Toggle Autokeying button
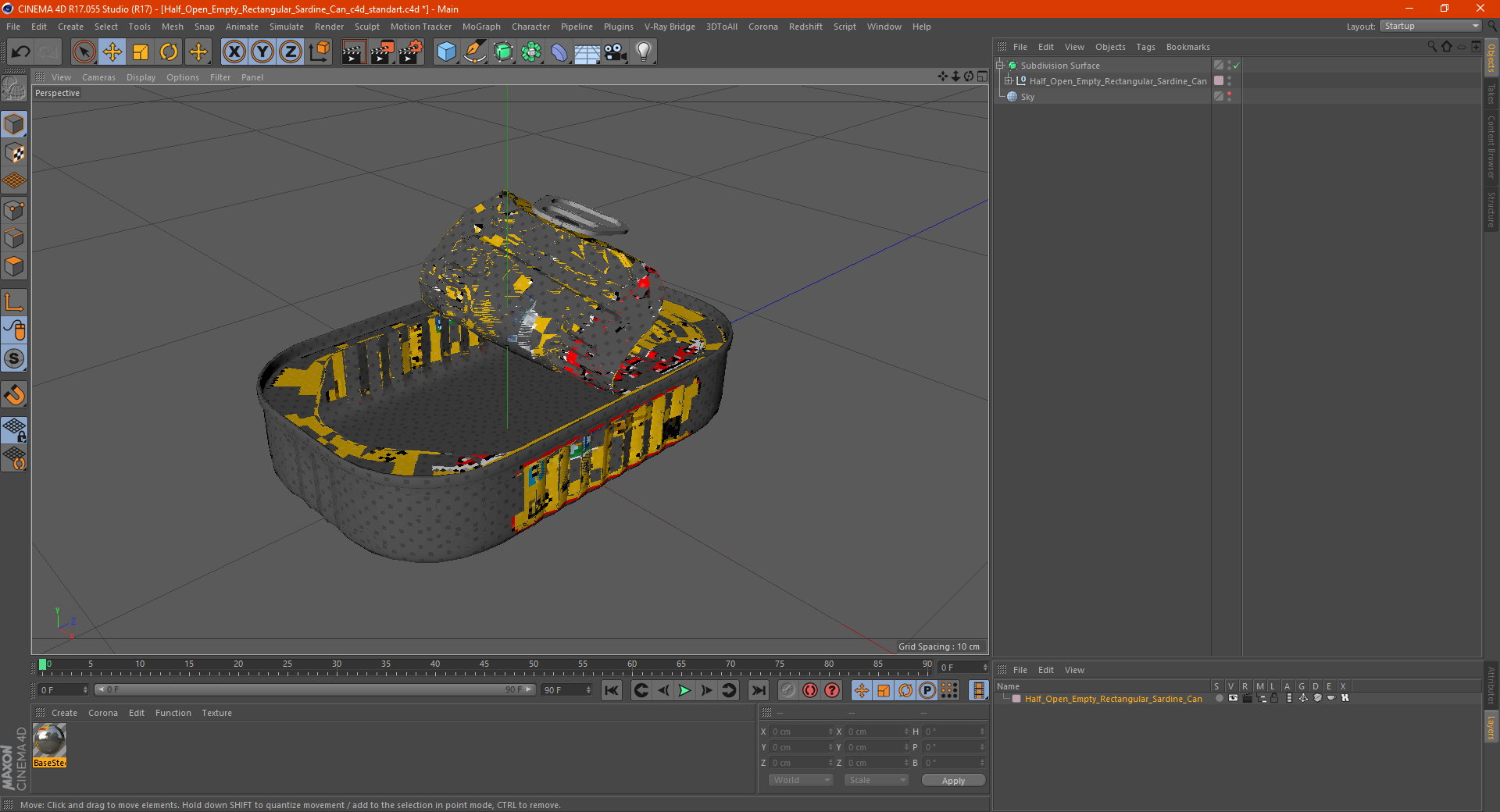The width and height of the screenshot is (1500, 812). coord(810,690)
